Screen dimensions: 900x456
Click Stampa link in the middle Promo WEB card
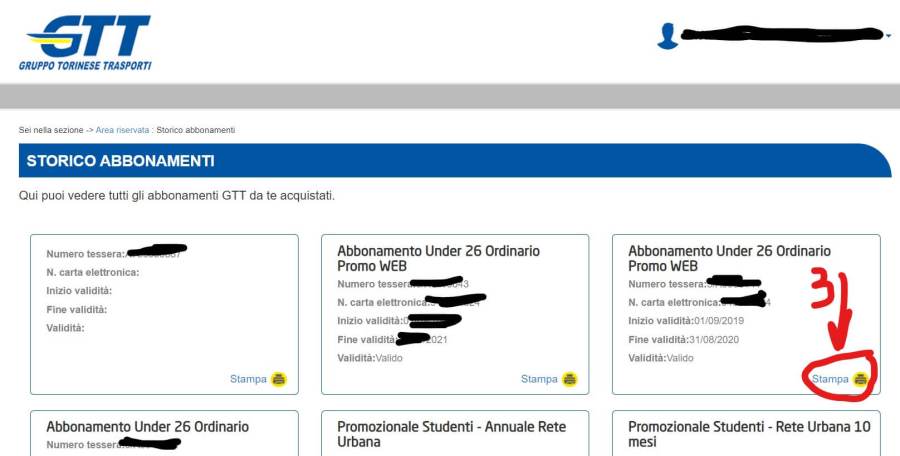coord(539,379)
